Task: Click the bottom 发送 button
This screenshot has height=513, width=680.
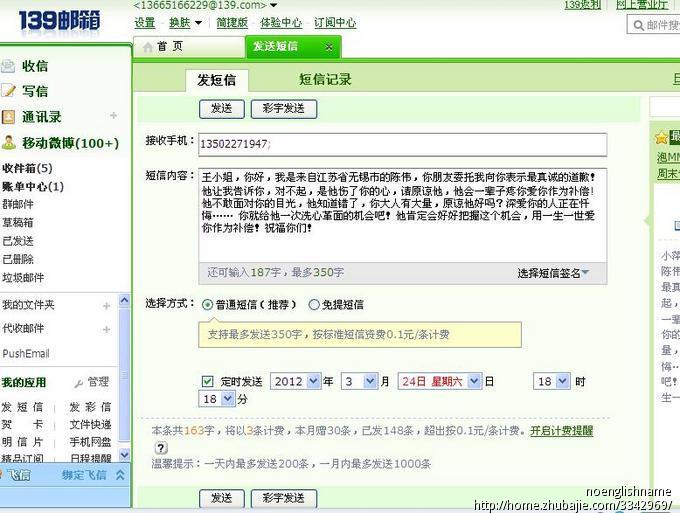Action: point(222,499)
